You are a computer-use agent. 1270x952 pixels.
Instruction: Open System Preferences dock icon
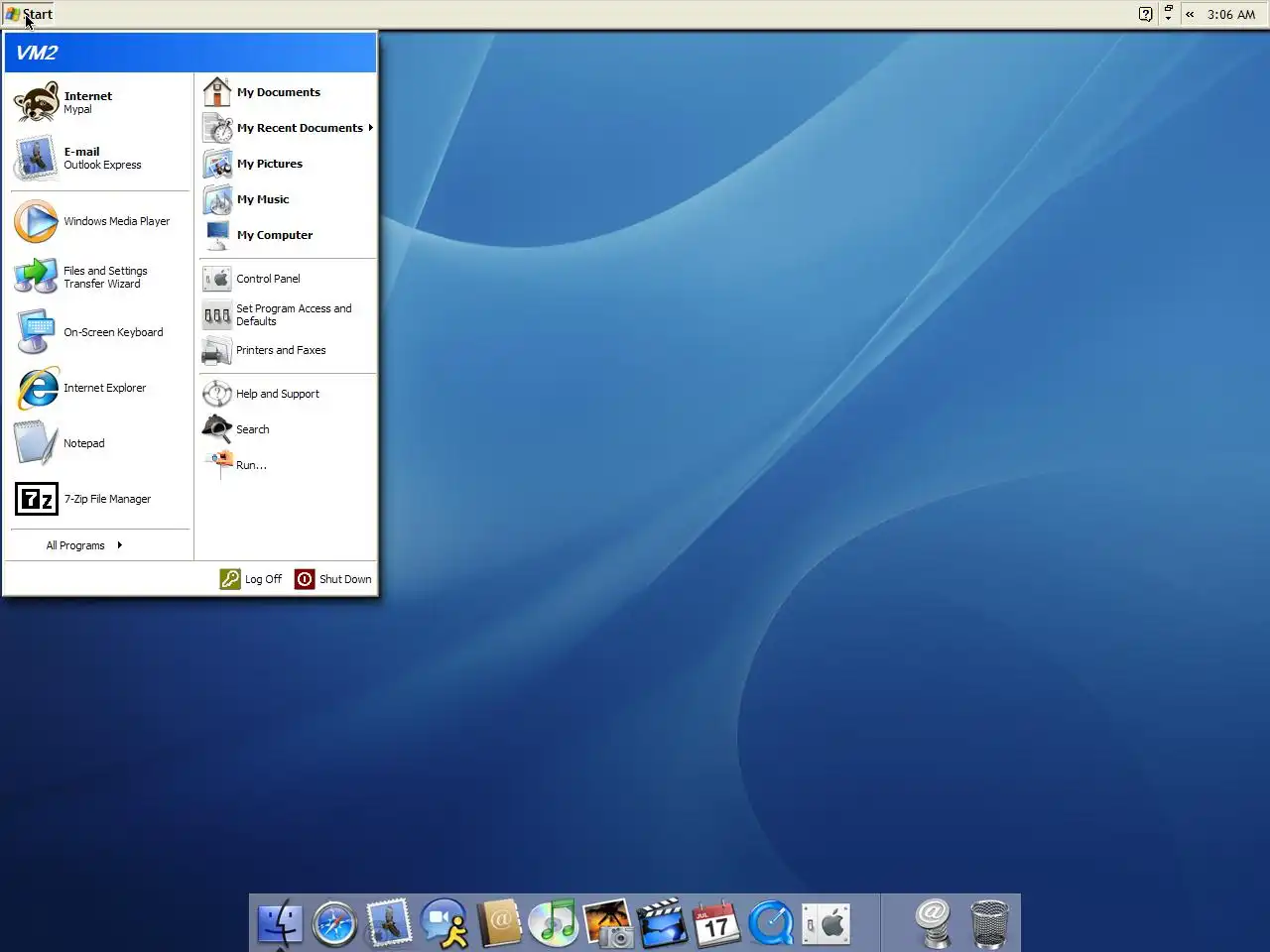tap(825, 923)
